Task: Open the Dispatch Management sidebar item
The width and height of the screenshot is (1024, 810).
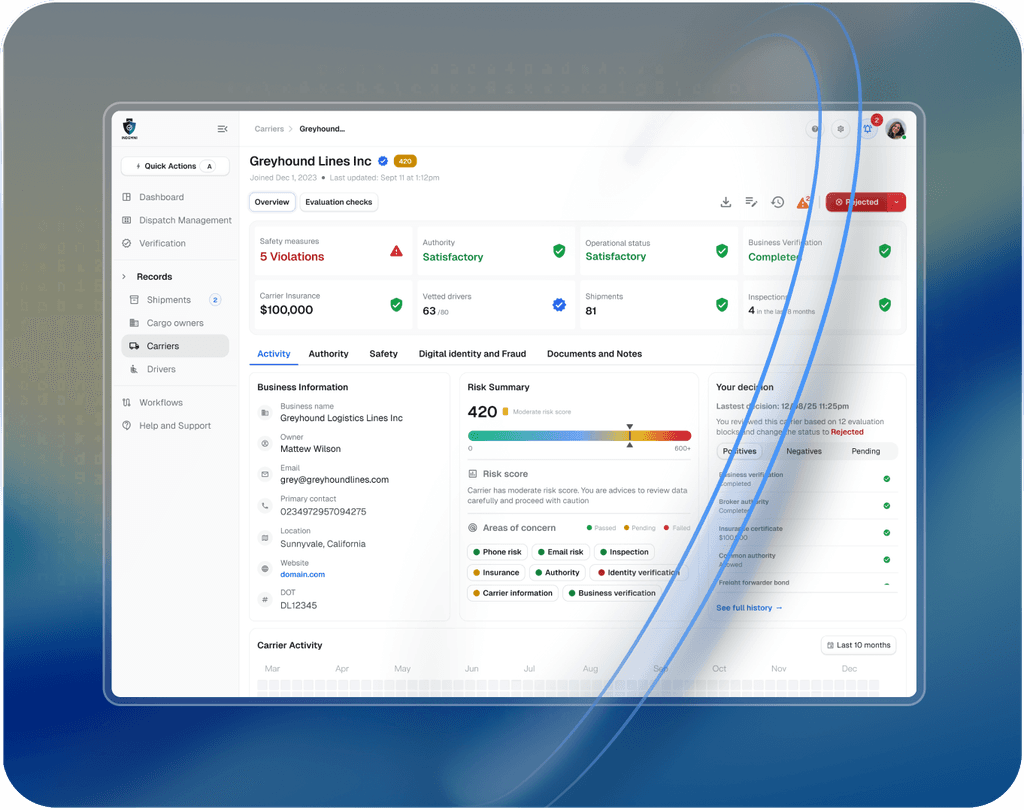Action: pyautogui.click(x=184, y=220)
